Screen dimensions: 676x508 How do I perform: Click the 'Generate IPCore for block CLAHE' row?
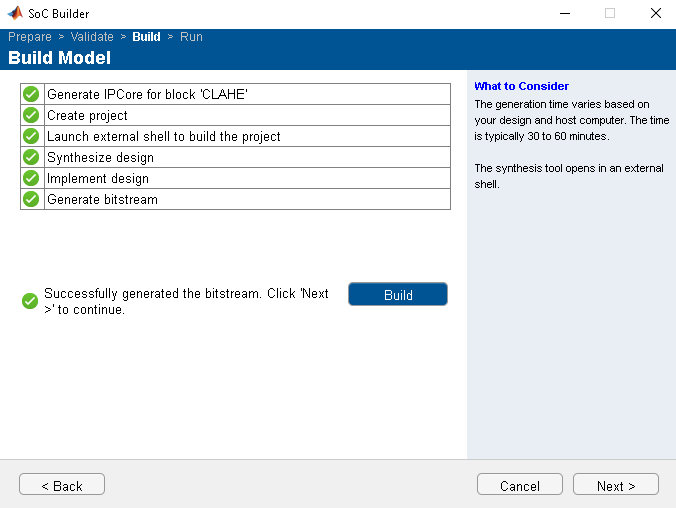click(x=147, y=94)
